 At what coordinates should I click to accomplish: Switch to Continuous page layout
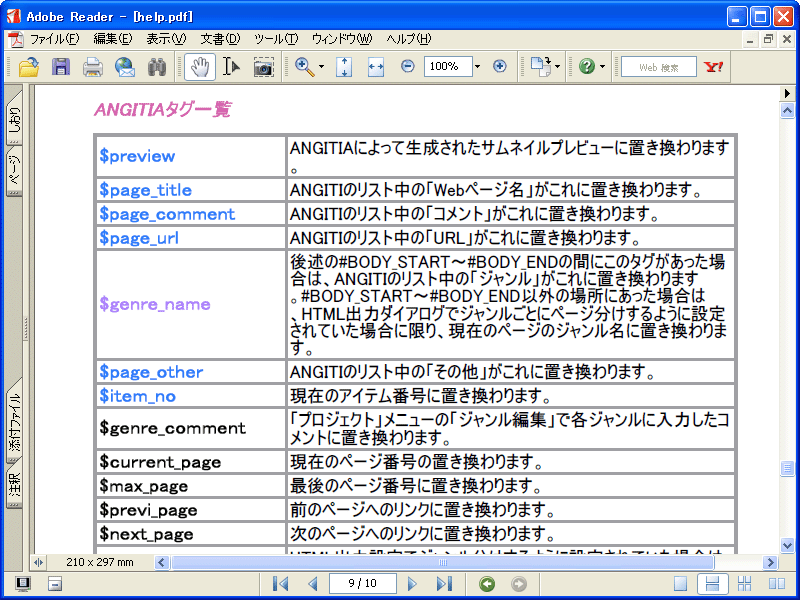712,583
